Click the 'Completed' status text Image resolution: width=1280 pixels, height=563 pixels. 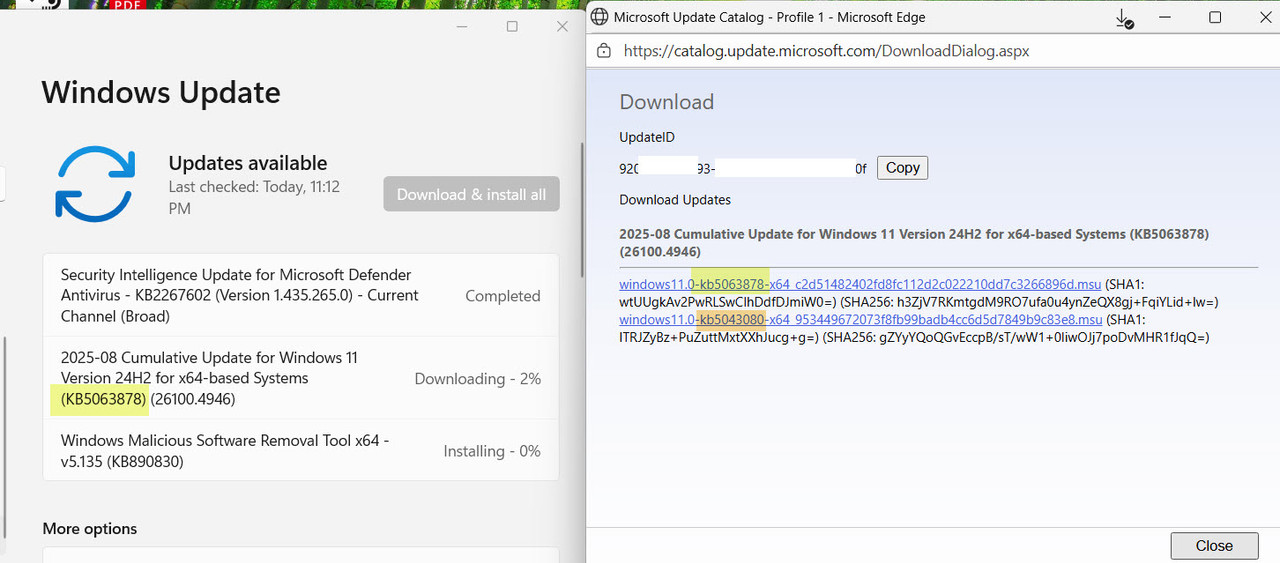click(x=503, y=296)
